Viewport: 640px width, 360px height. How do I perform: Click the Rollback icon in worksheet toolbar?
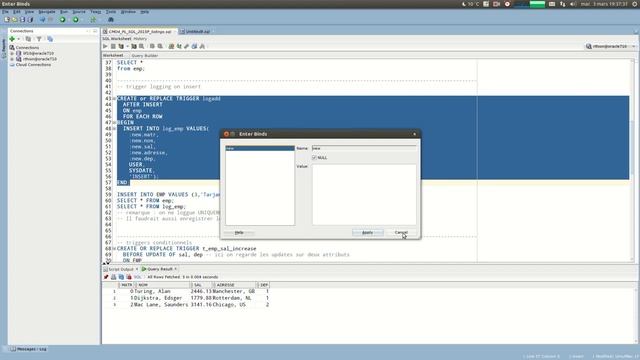[x=160, y=47]
